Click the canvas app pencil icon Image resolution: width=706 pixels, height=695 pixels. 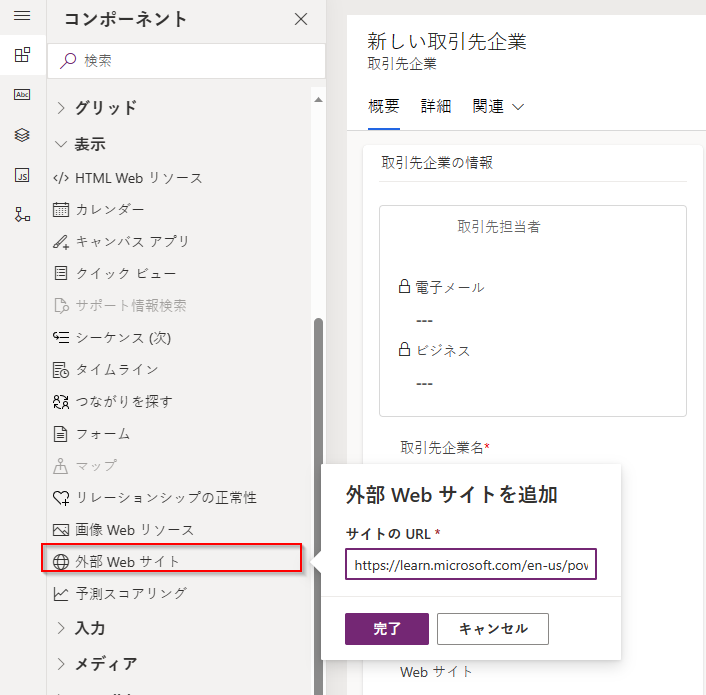pyautogui.click(x=61, y=242)
